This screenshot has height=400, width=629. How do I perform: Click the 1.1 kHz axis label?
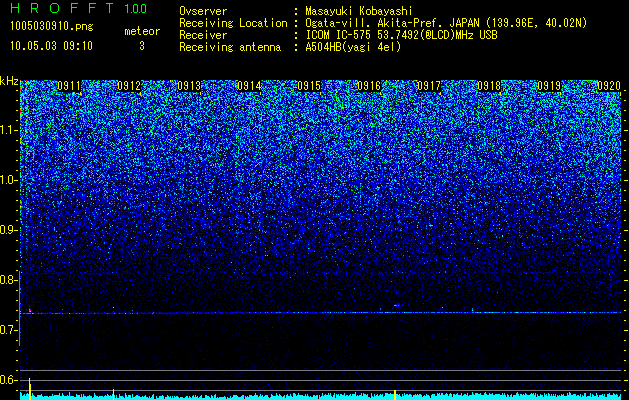(9, 130)
